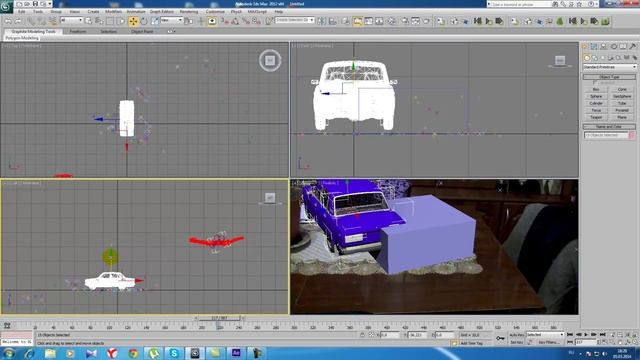
Task: Toggle Window/Crossing selection mode
Action: pyautogui.click(x=120, y=21)
